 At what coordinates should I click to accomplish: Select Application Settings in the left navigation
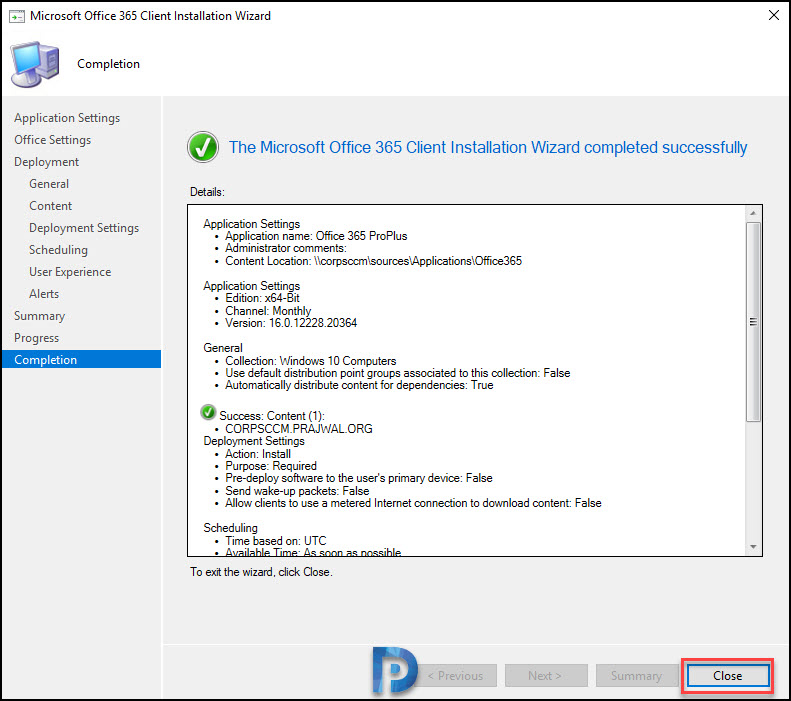[x=67, y=118]
